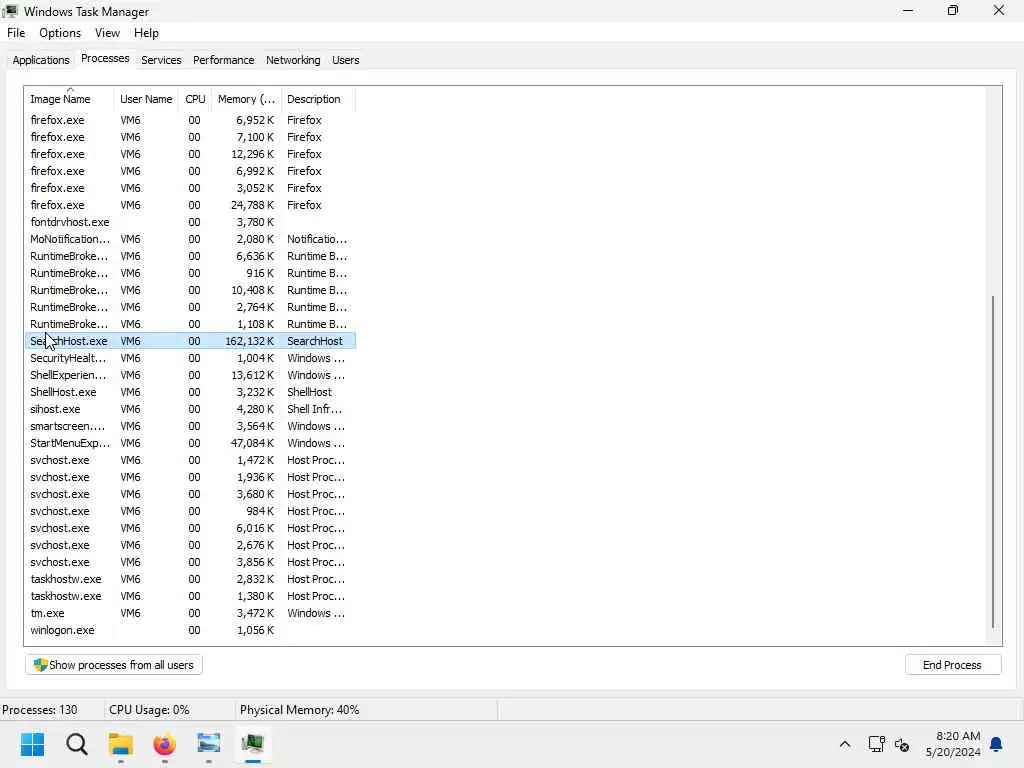Select the winlogon.exe process
The width and height of the screenshot is (1024, 768).
[190, 630]
